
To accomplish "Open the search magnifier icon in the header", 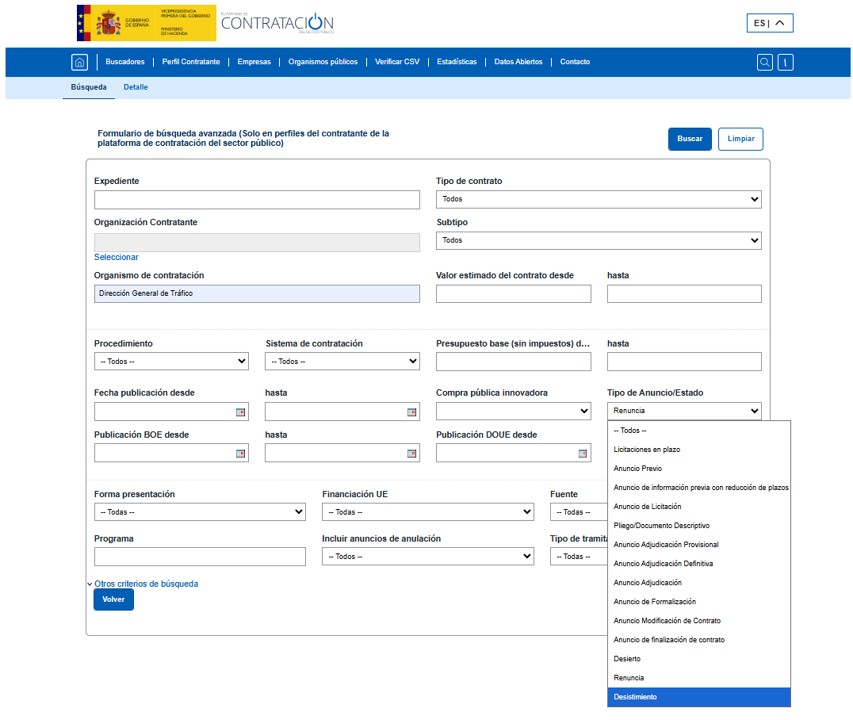I will coord(764,62).
